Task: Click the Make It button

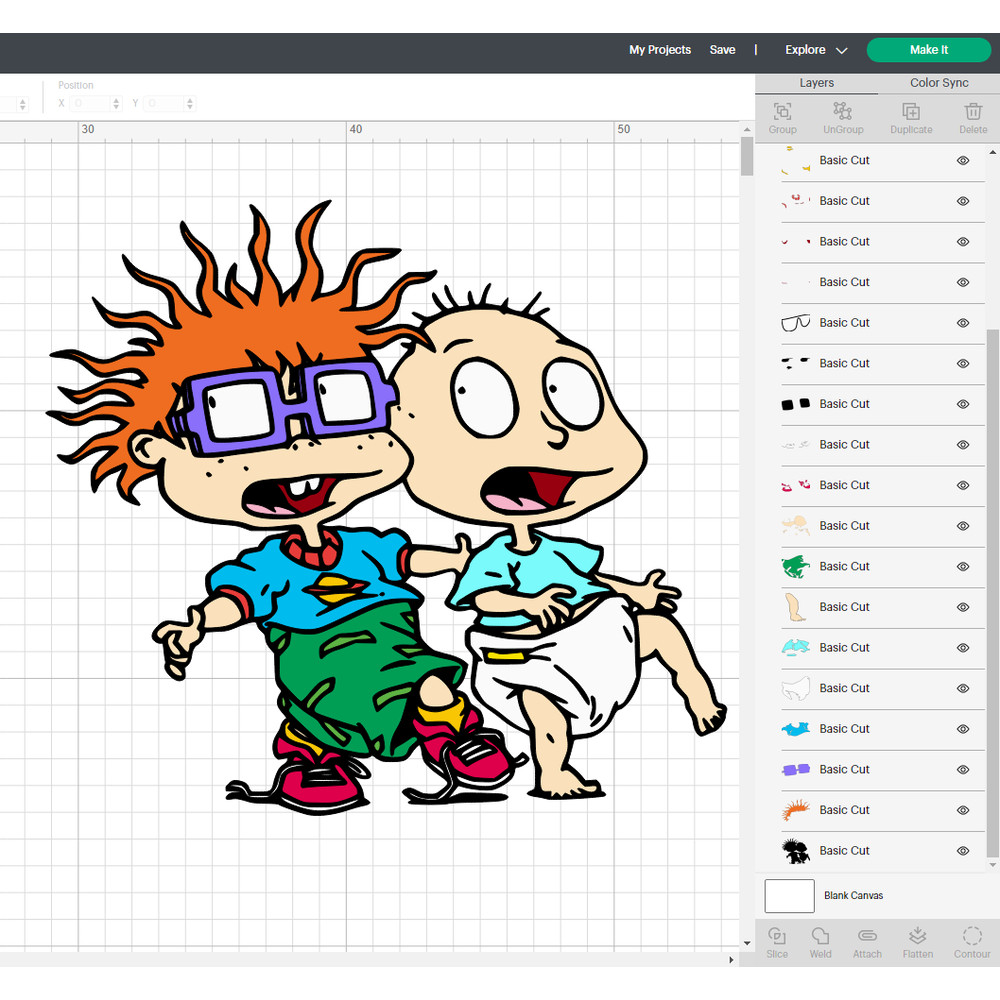Action: coord(928,49)
